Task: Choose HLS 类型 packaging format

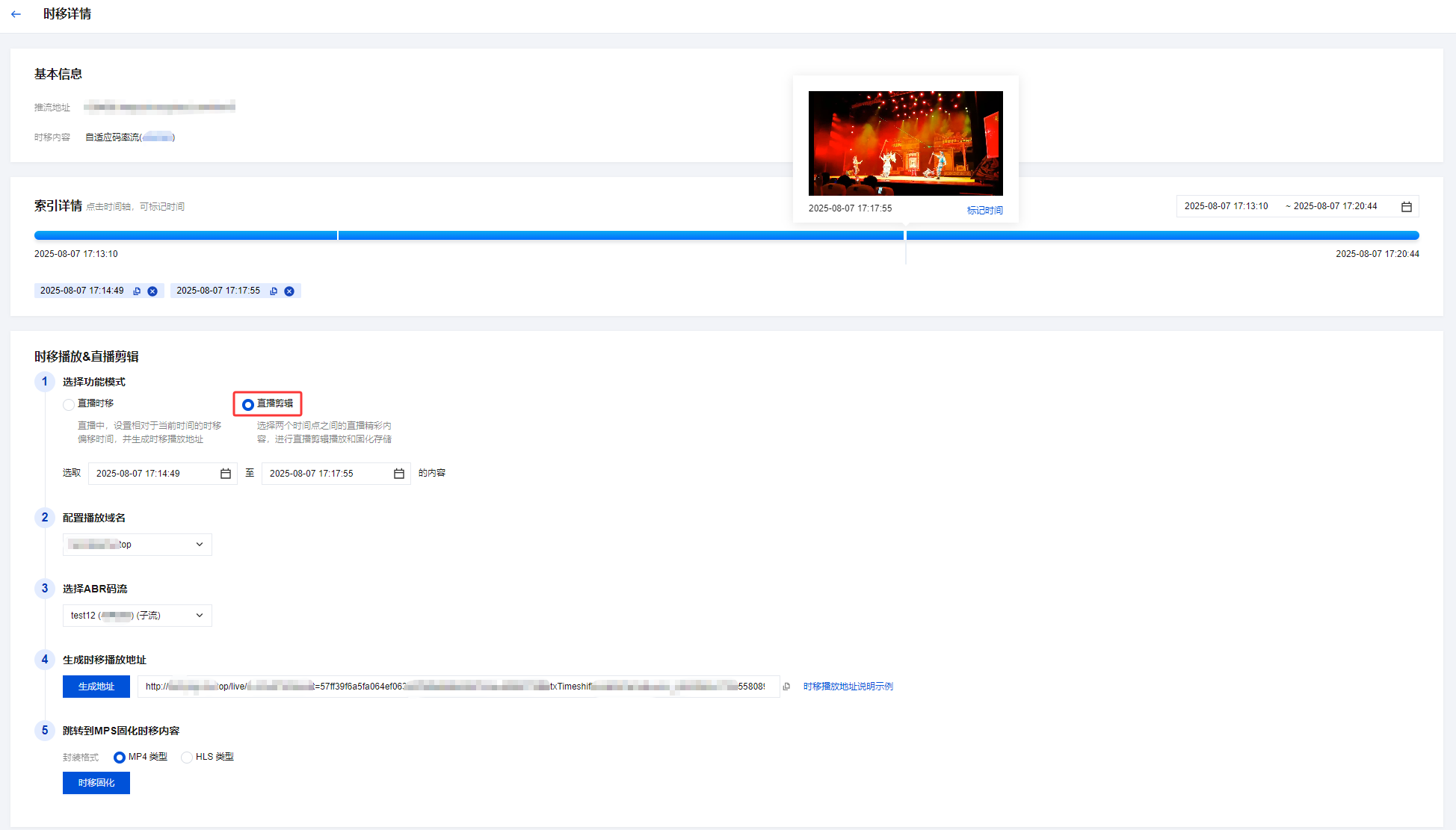Action: [187, 758]
